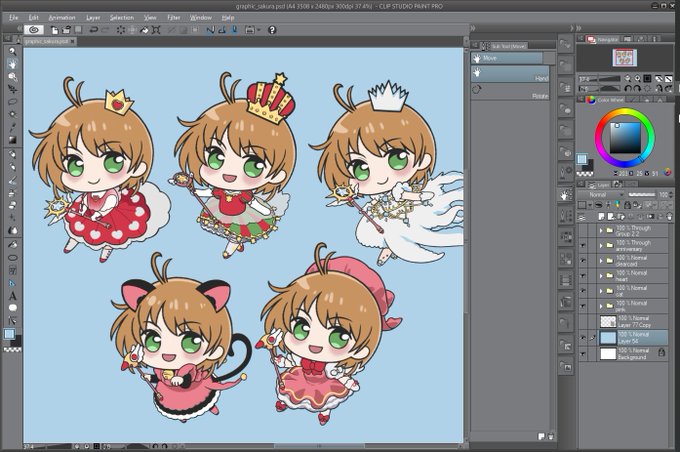The height and width of the screenshot is (452, 680).
Task: Select the Rotate sub tool
Action: [510, 92]
